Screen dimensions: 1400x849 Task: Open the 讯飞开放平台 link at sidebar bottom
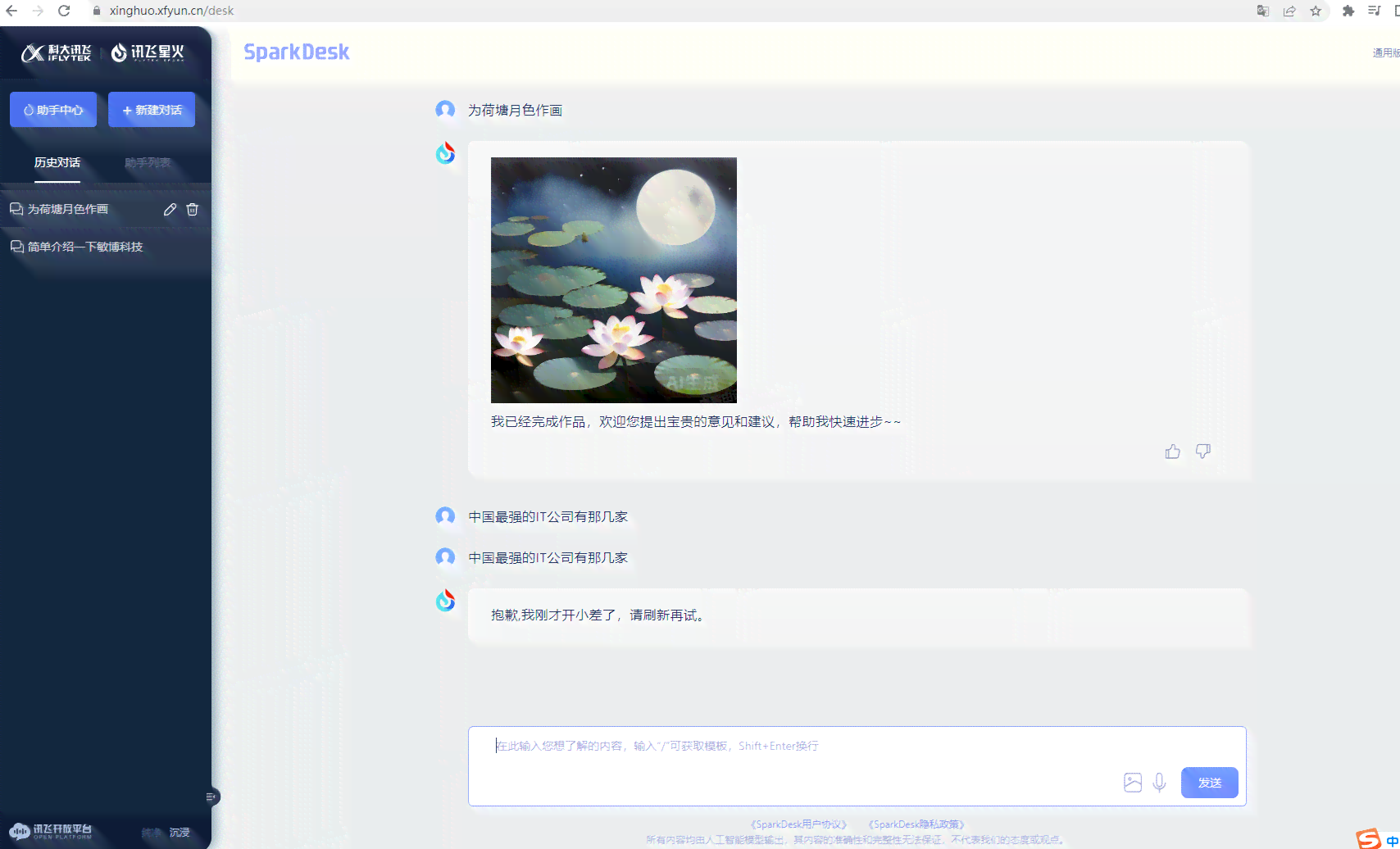51,832
